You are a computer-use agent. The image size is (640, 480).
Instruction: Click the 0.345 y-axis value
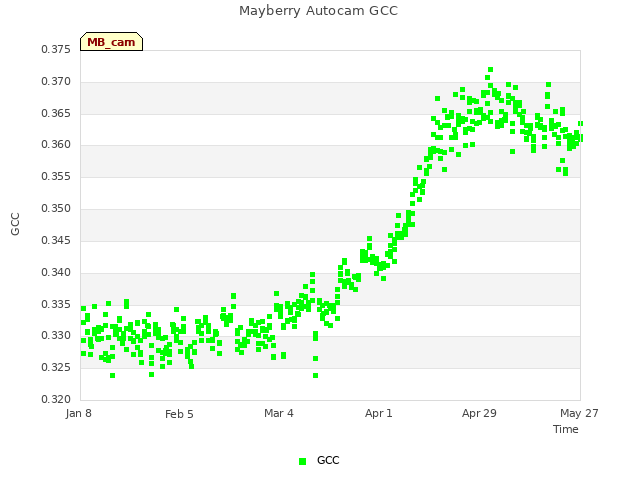coord(56,240)
